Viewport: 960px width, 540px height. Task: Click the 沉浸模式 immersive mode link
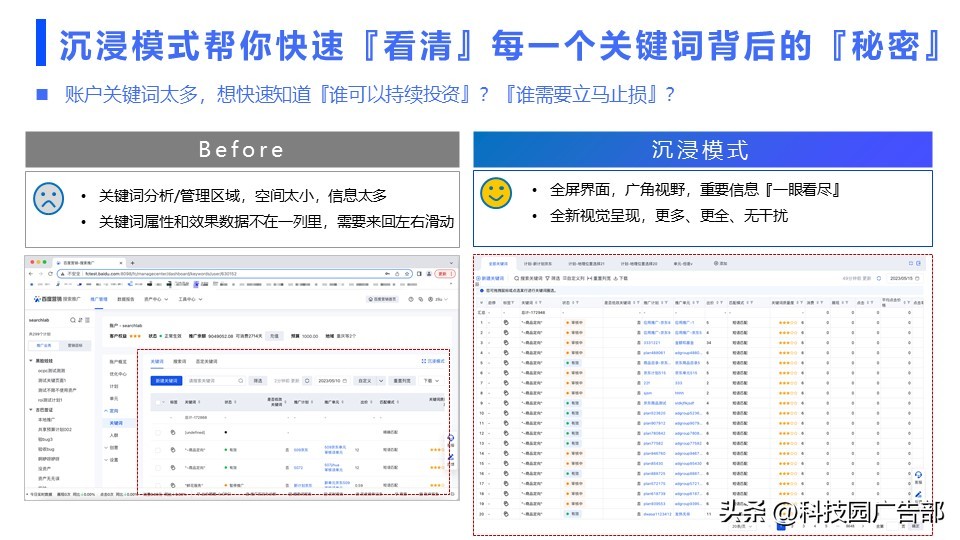[433, 361]
